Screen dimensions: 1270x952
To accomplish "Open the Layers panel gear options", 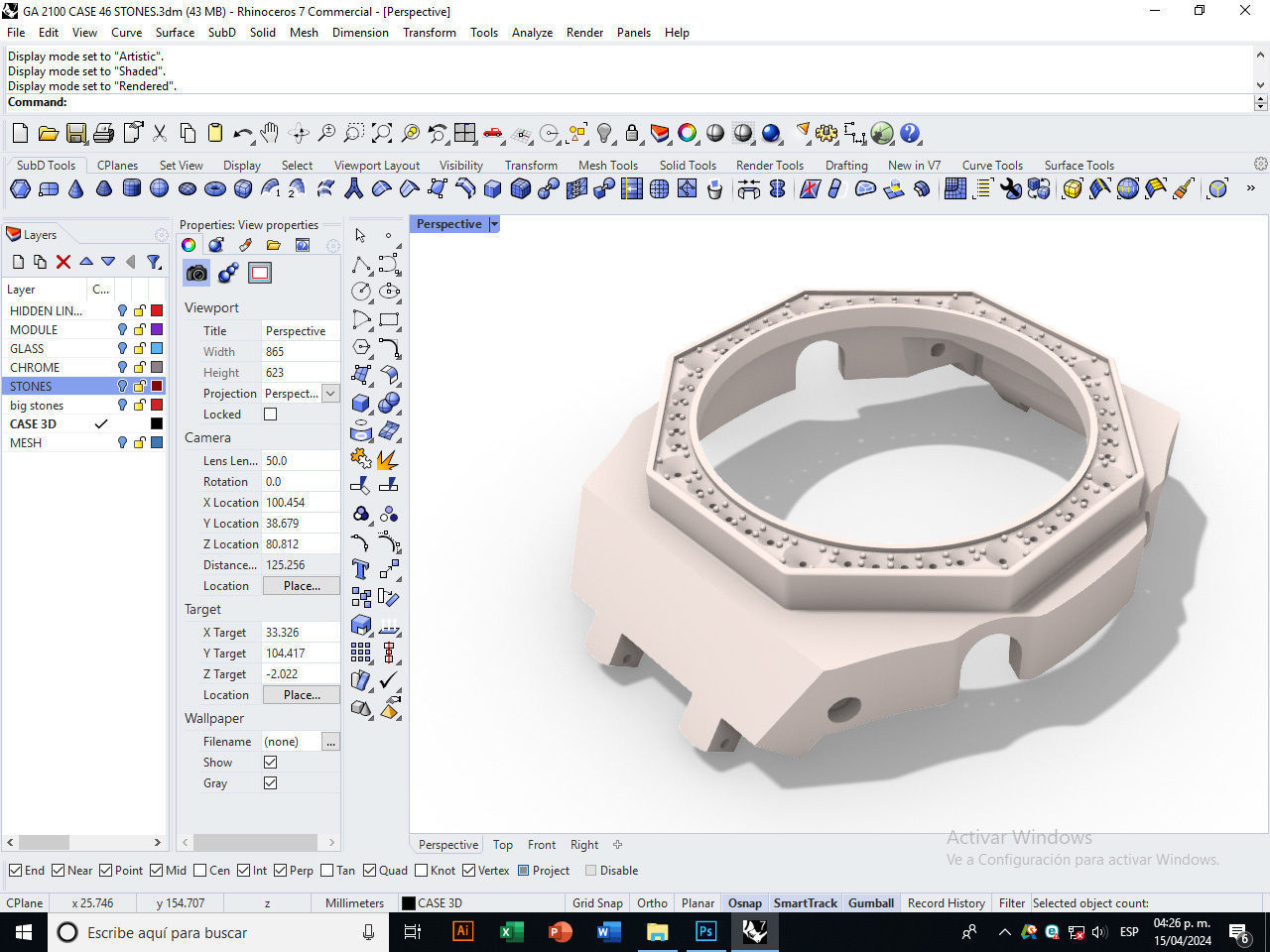I will coord(161,235).
